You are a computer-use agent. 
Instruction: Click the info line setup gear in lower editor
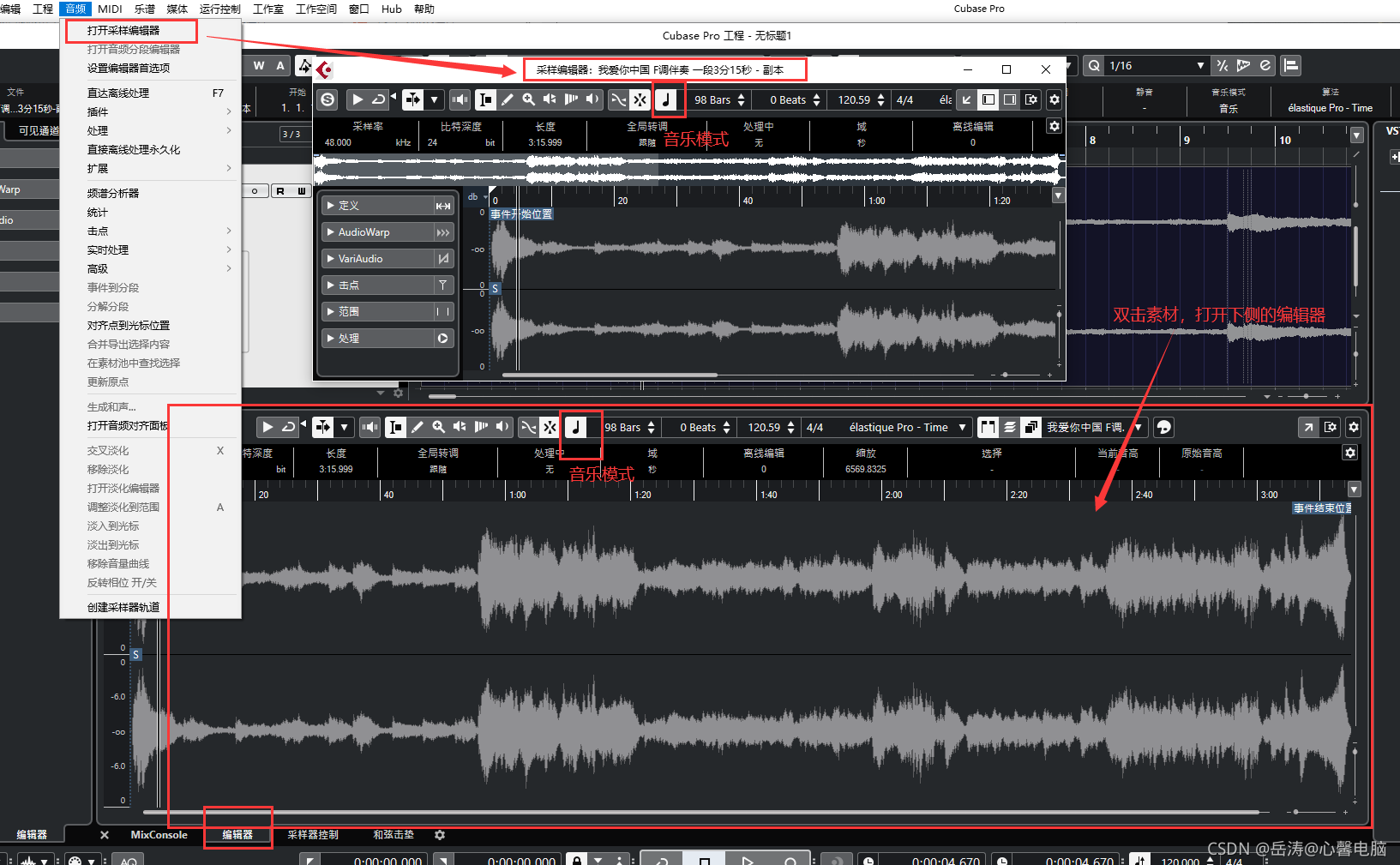(x=1350, y=453)
